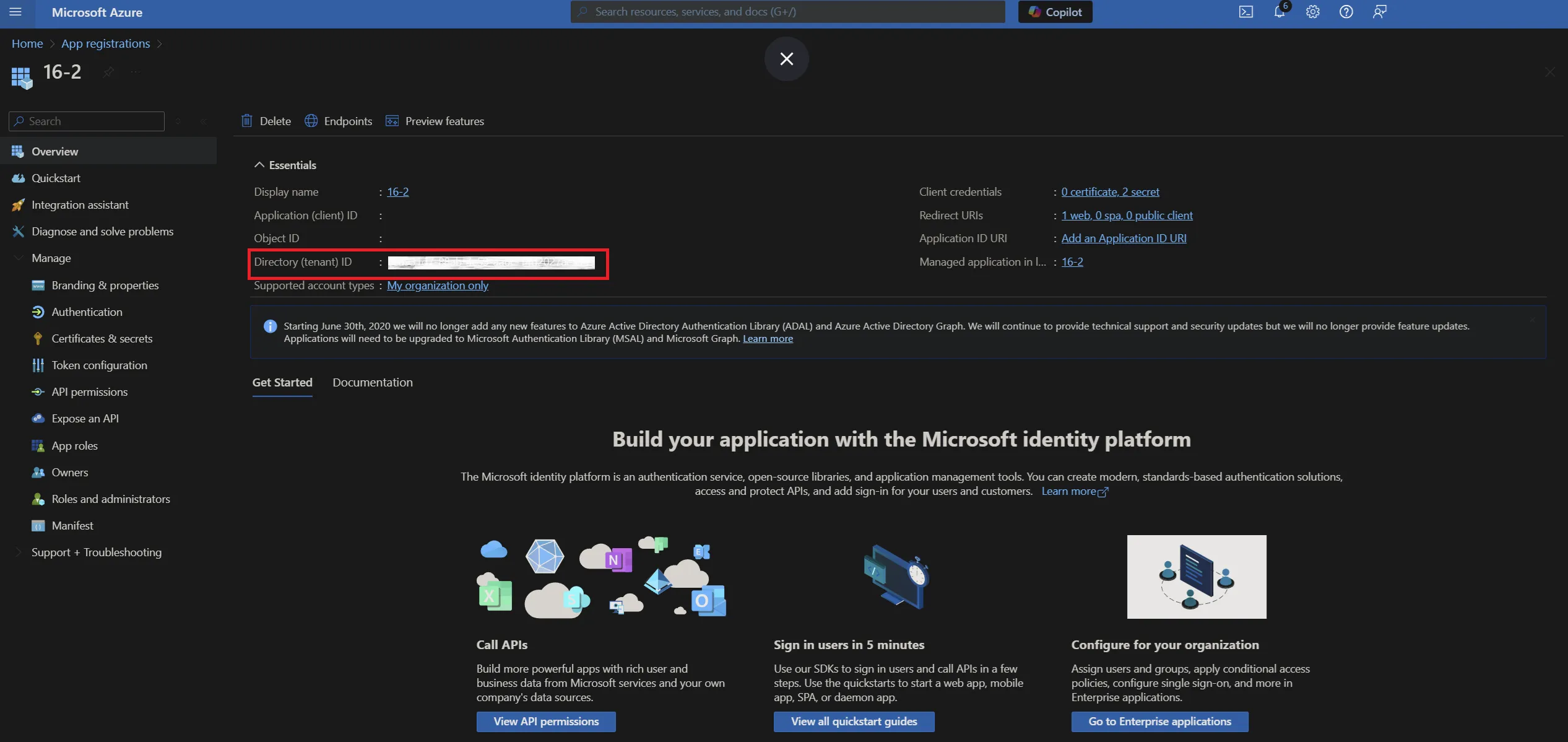Open the more options ellipsis beside 16-2
The height and width of the screenshot is (742, 1568).
point(136,72)
